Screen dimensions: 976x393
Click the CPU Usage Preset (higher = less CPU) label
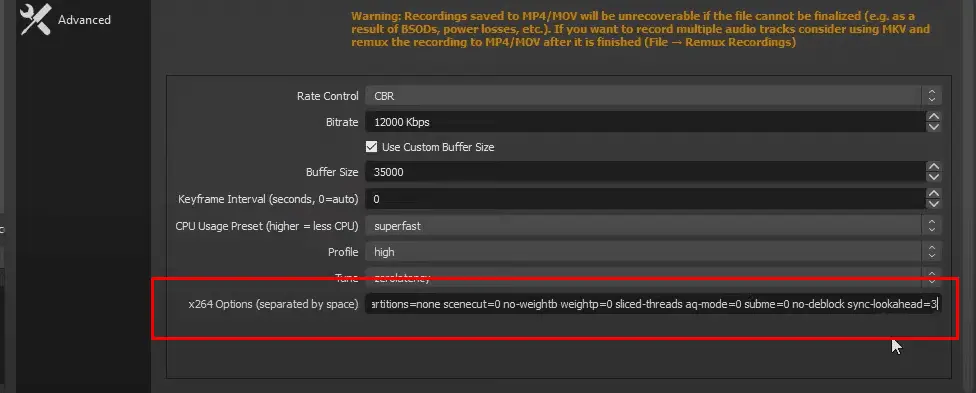267,226
